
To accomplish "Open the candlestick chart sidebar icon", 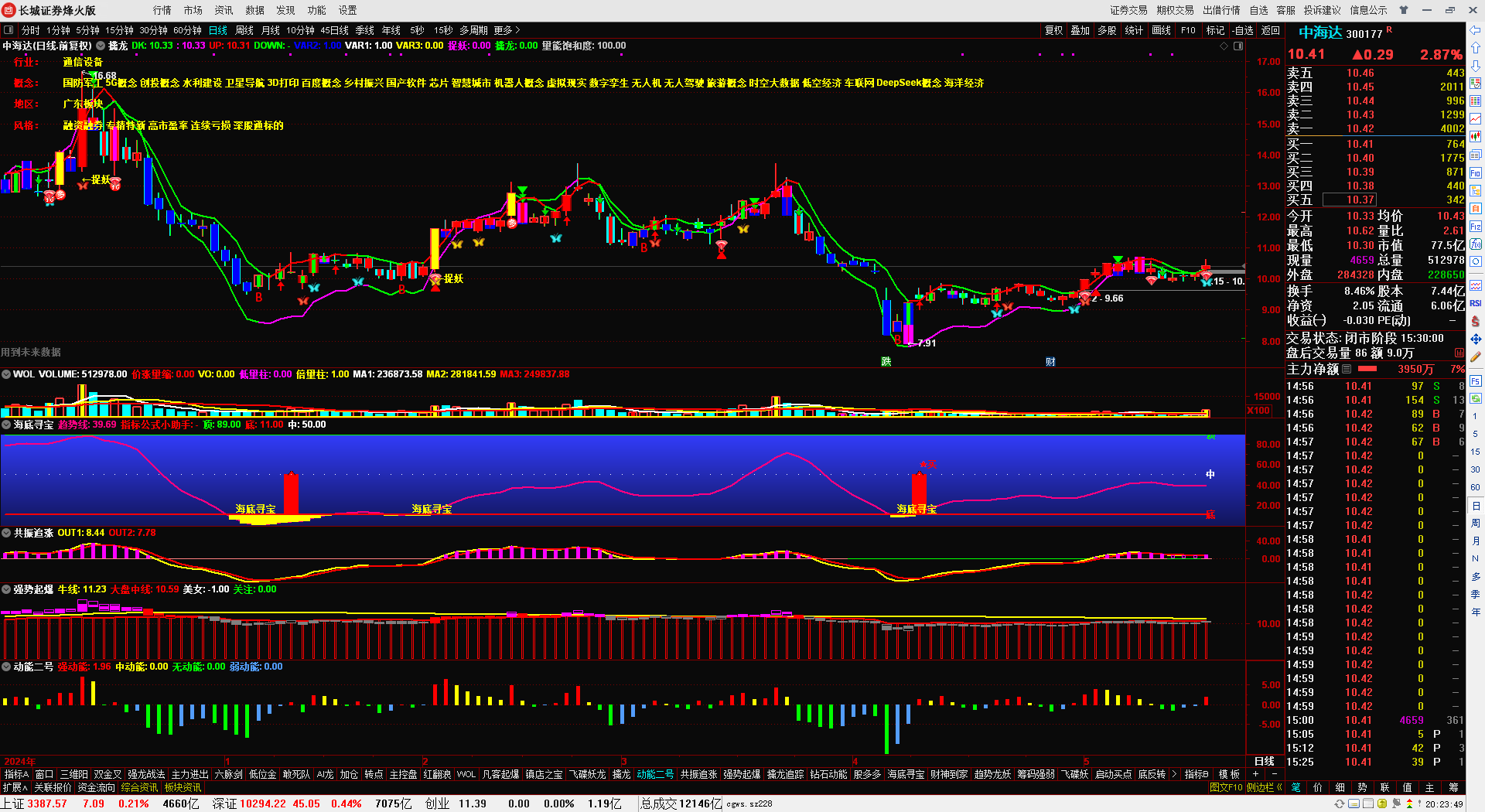I will point(1476,136).
